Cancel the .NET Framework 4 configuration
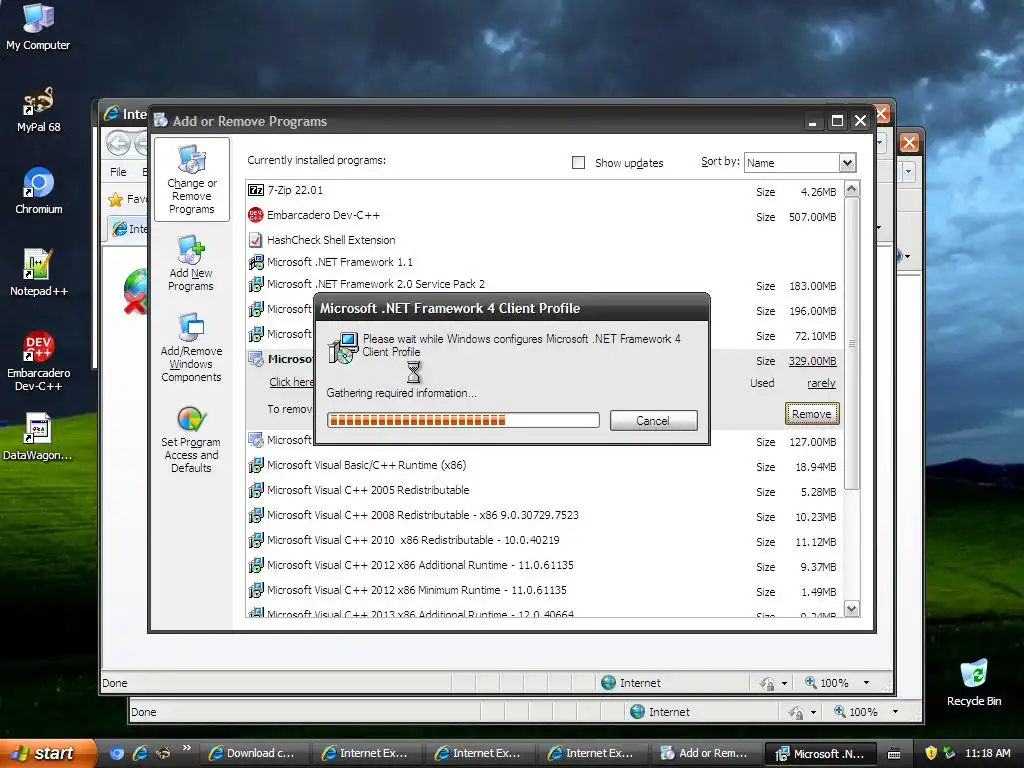The image size is (1024, 768). coord(654,421)
